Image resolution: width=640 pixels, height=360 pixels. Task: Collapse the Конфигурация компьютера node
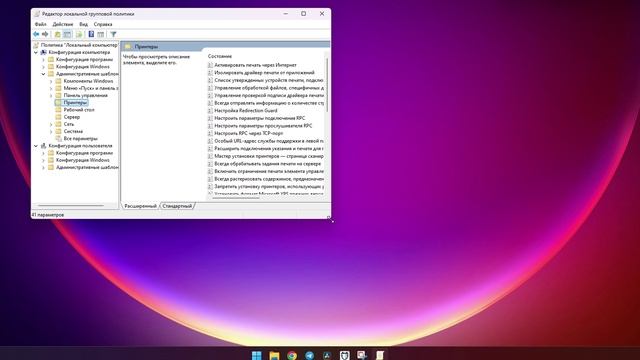point(36,52)
